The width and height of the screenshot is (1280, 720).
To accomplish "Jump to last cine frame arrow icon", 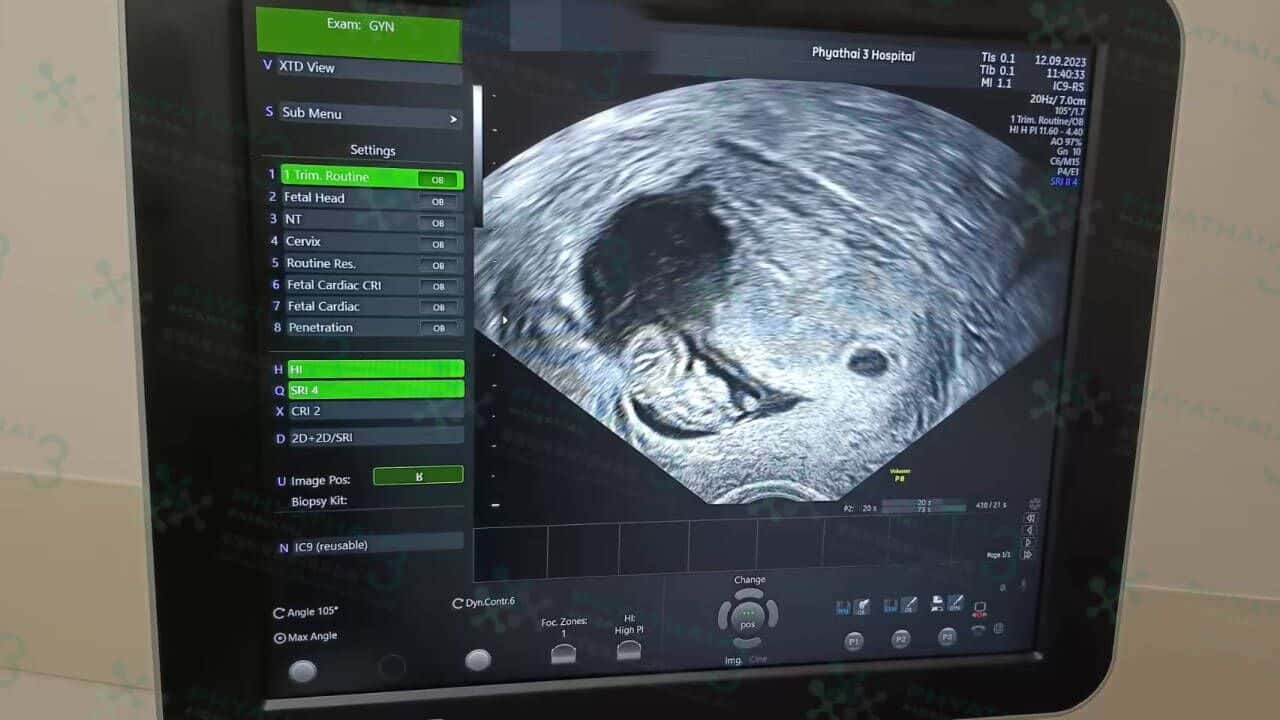I will point(1029,555).
